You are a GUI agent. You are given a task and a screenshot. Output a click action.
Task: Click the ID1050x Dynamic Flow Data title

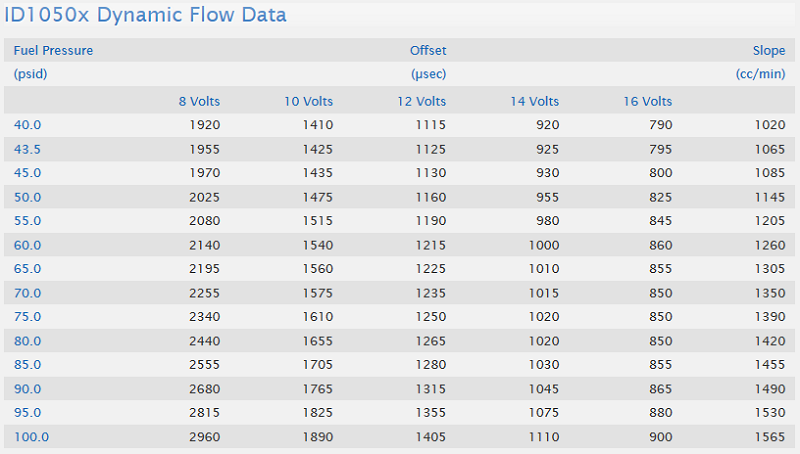click(x=145, y=15)
